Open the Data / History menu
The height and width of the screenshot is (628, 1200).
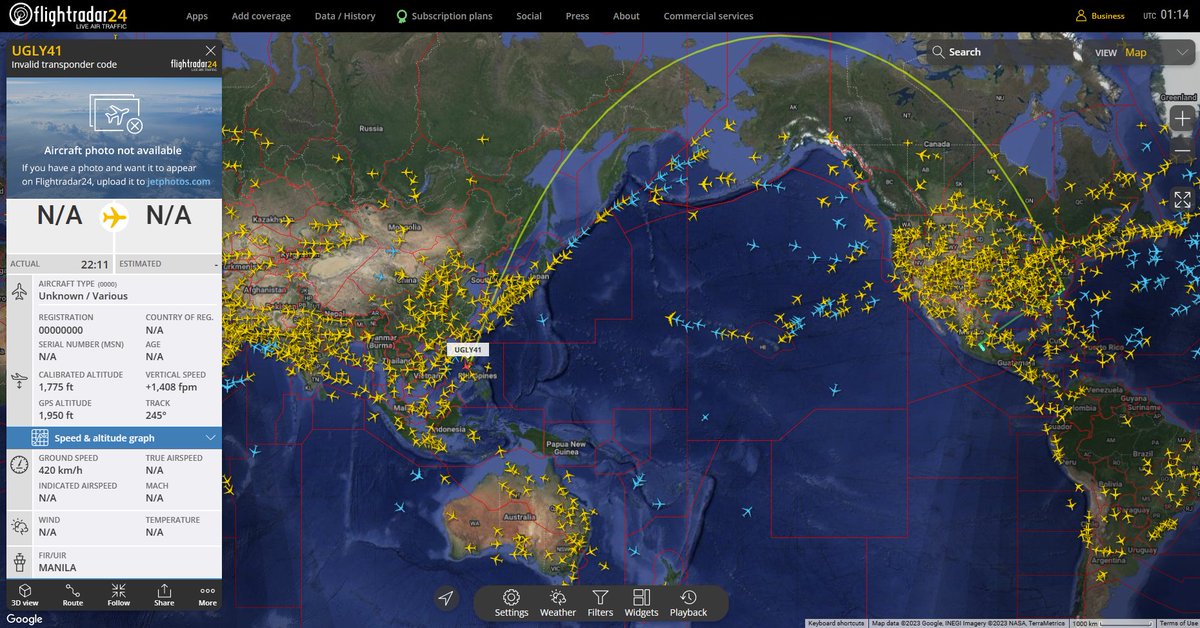click(x=345, y=16)
